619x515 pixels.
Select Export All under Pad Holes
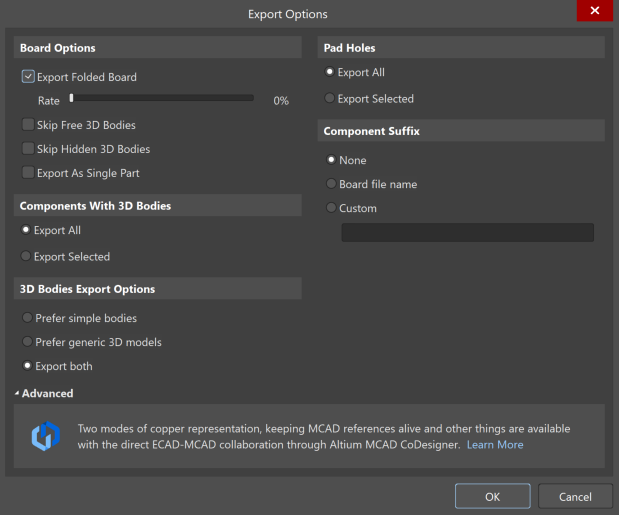point(330,72)
